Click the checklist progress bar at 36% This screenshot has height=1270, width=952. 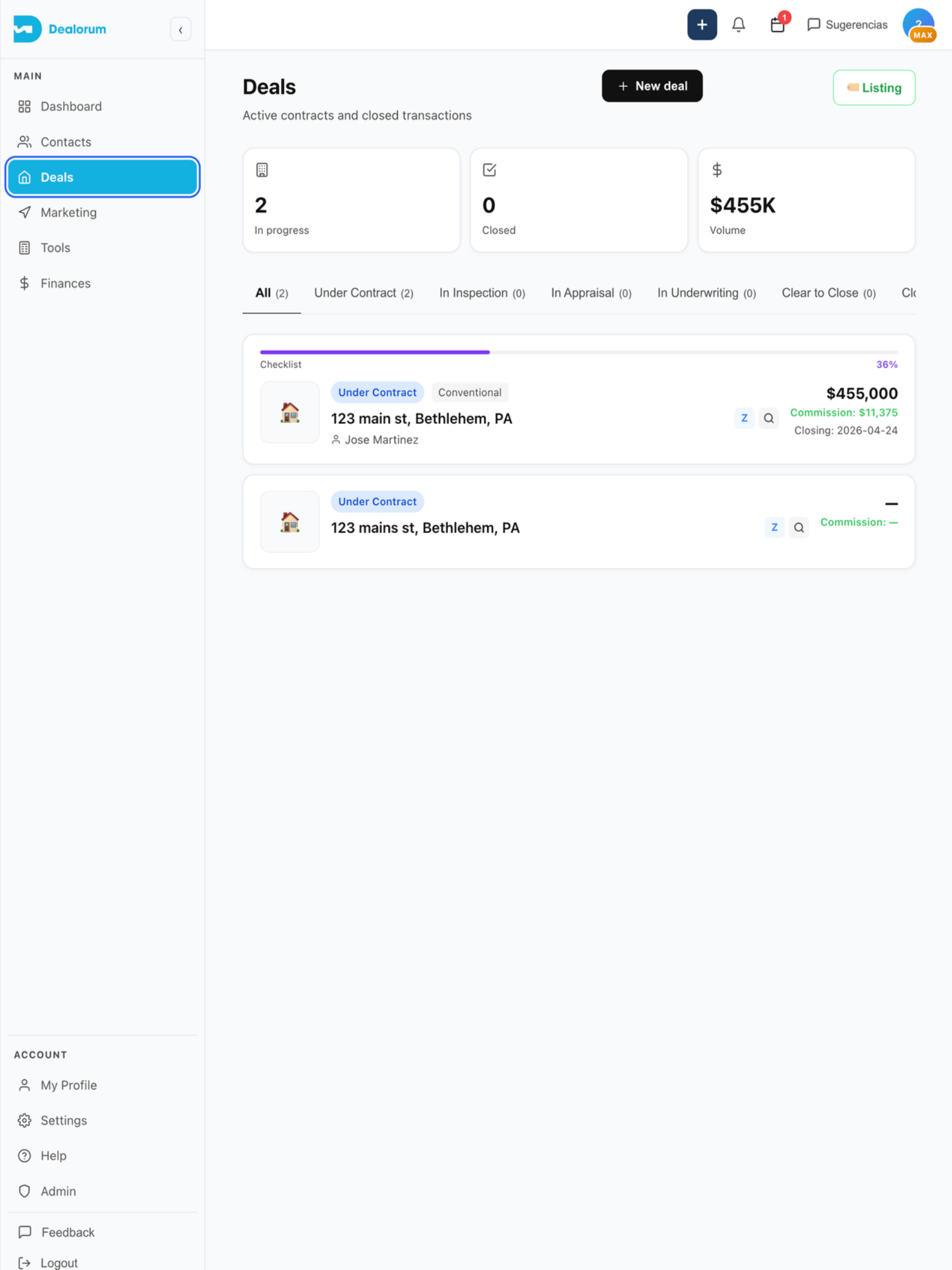(579, 352)
